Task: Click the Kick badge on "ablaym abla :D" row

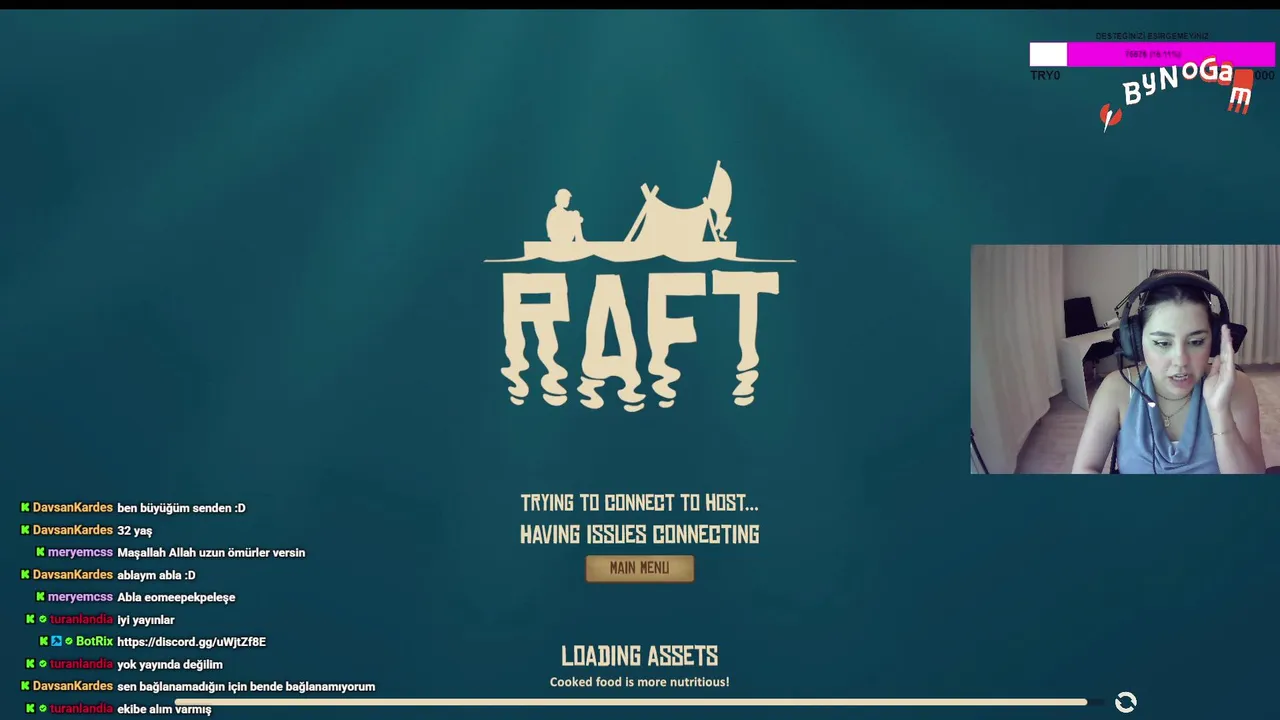Action: pyautogui.click(x=26, y=575)
